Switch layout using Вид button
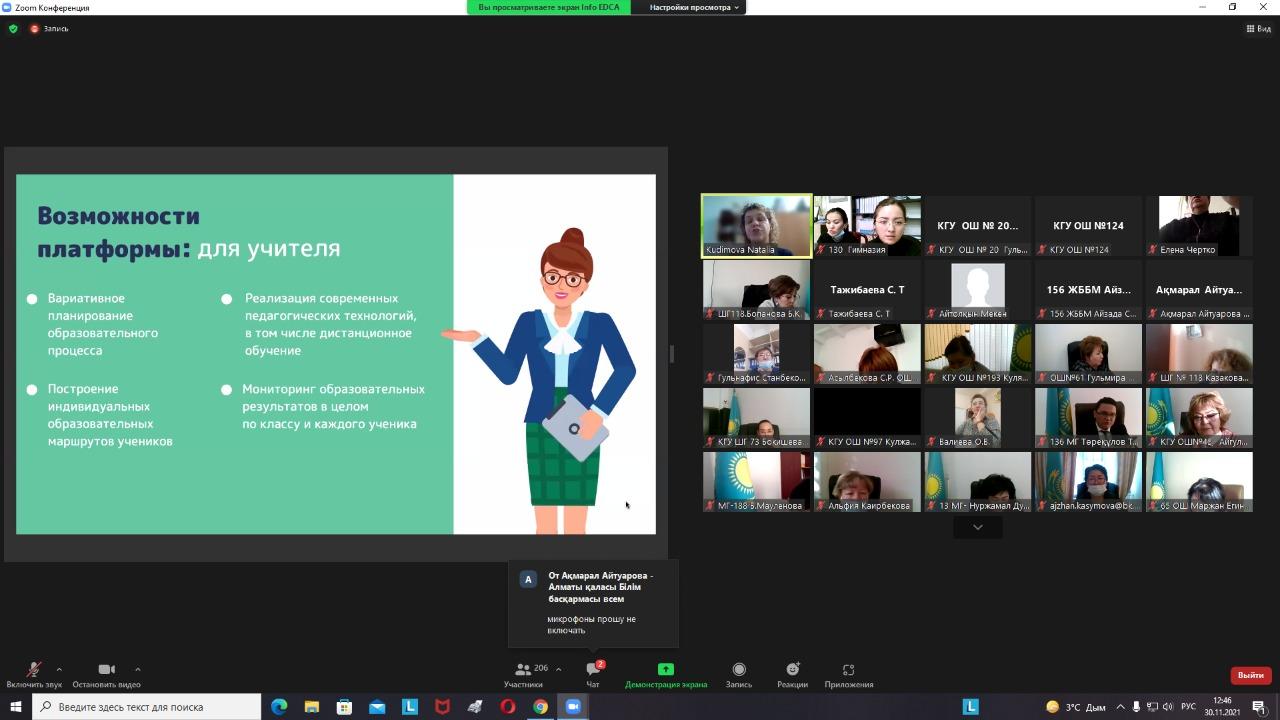 (x=1258, y=29)
